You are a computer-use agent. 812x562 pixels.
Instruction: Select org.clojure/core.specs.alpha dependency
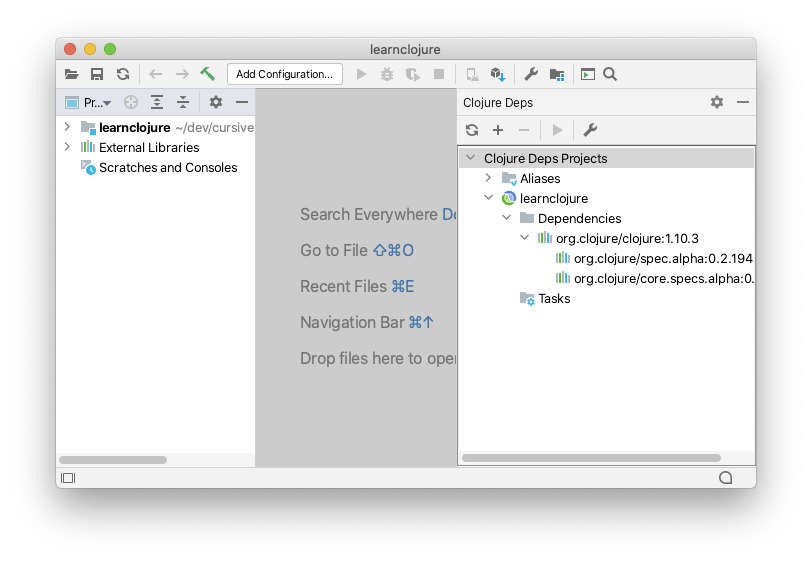point(664,279)
